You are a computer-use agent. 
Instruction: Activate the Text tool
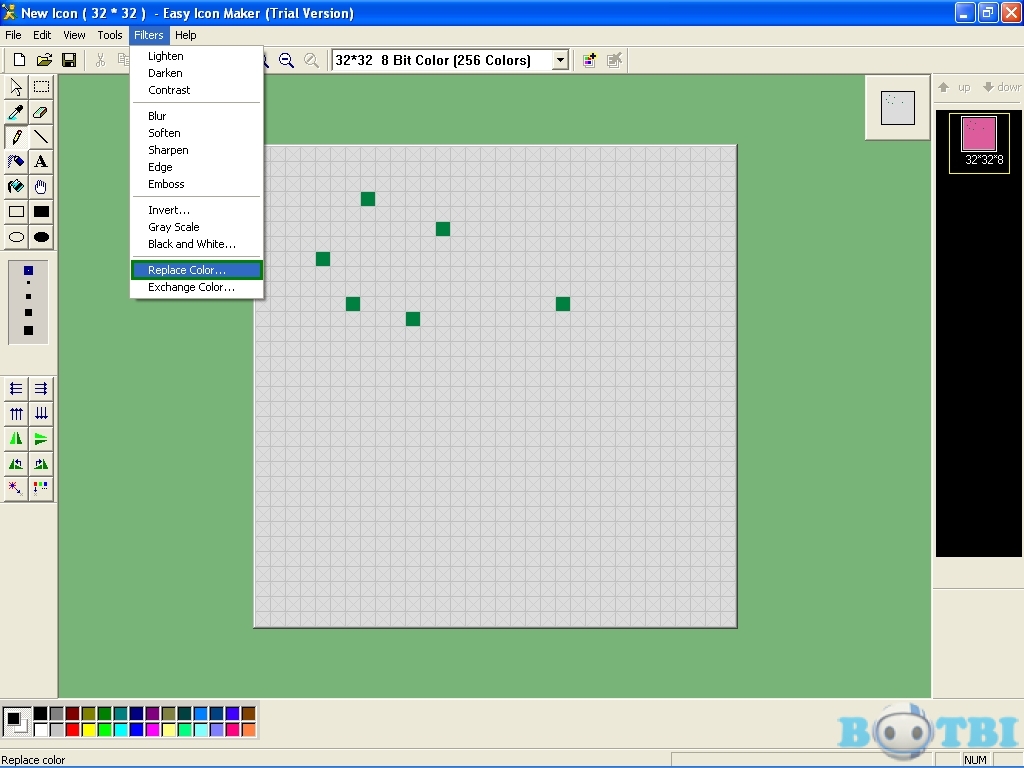[x=41, y=161]
